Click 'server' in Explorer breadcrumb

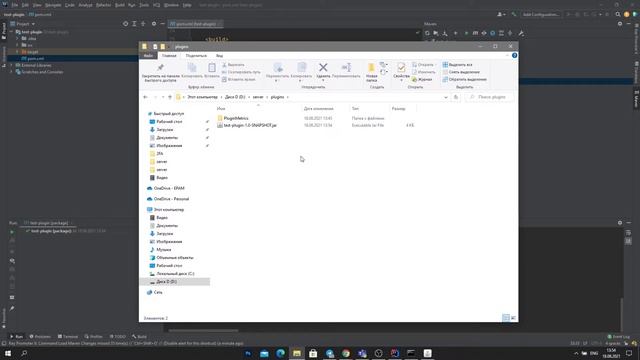tap(258, 97)
